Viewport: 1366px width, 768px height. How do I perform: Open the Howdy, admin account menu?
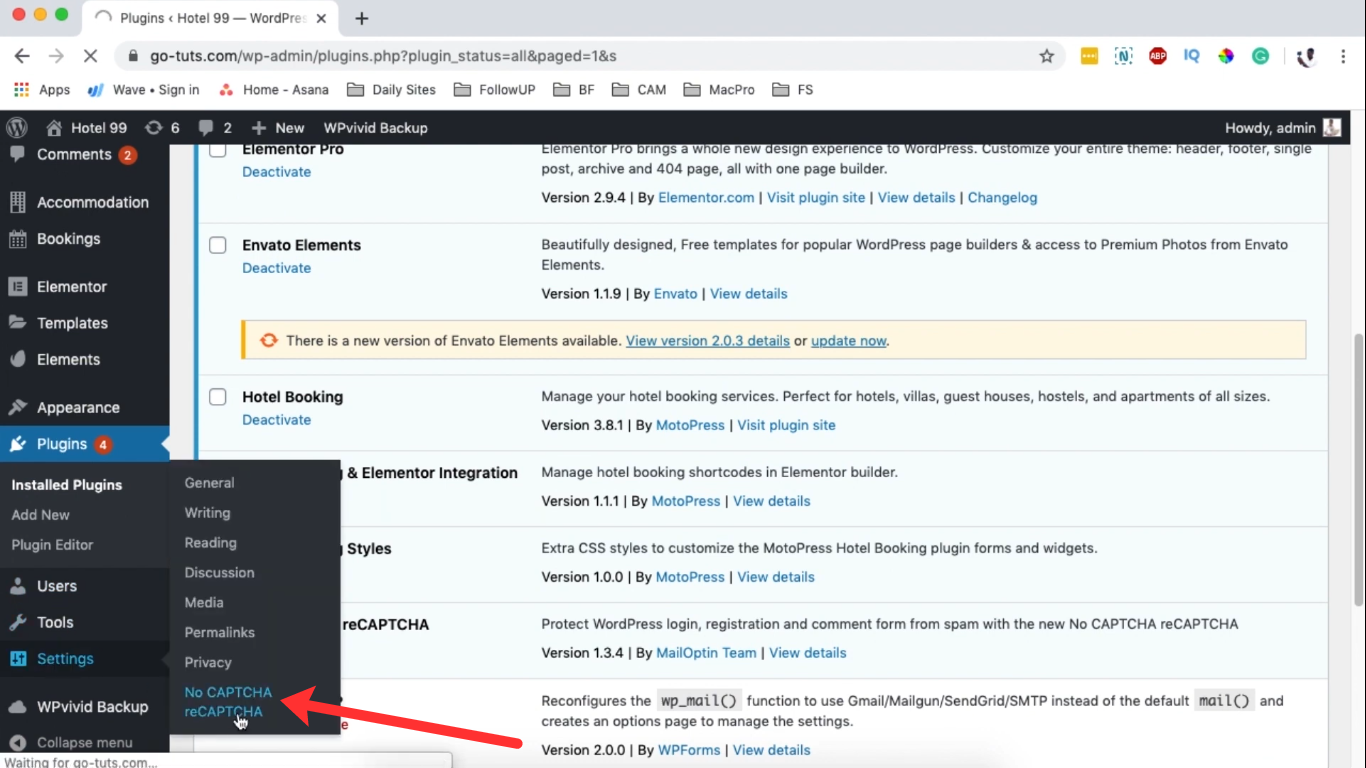1283,127
